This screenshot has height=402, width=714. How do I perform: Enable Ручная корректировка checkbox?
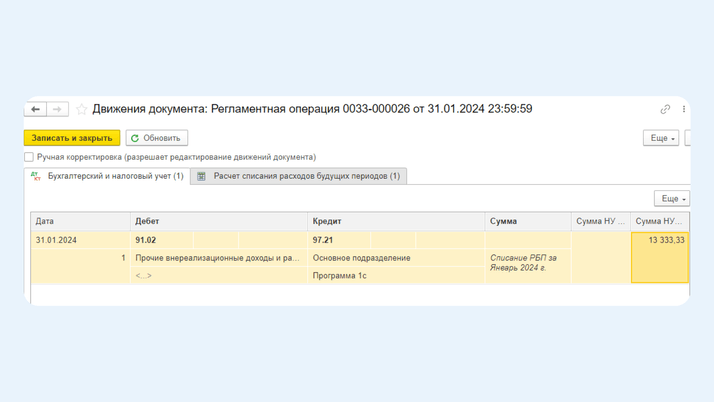[x=29, y=157]
